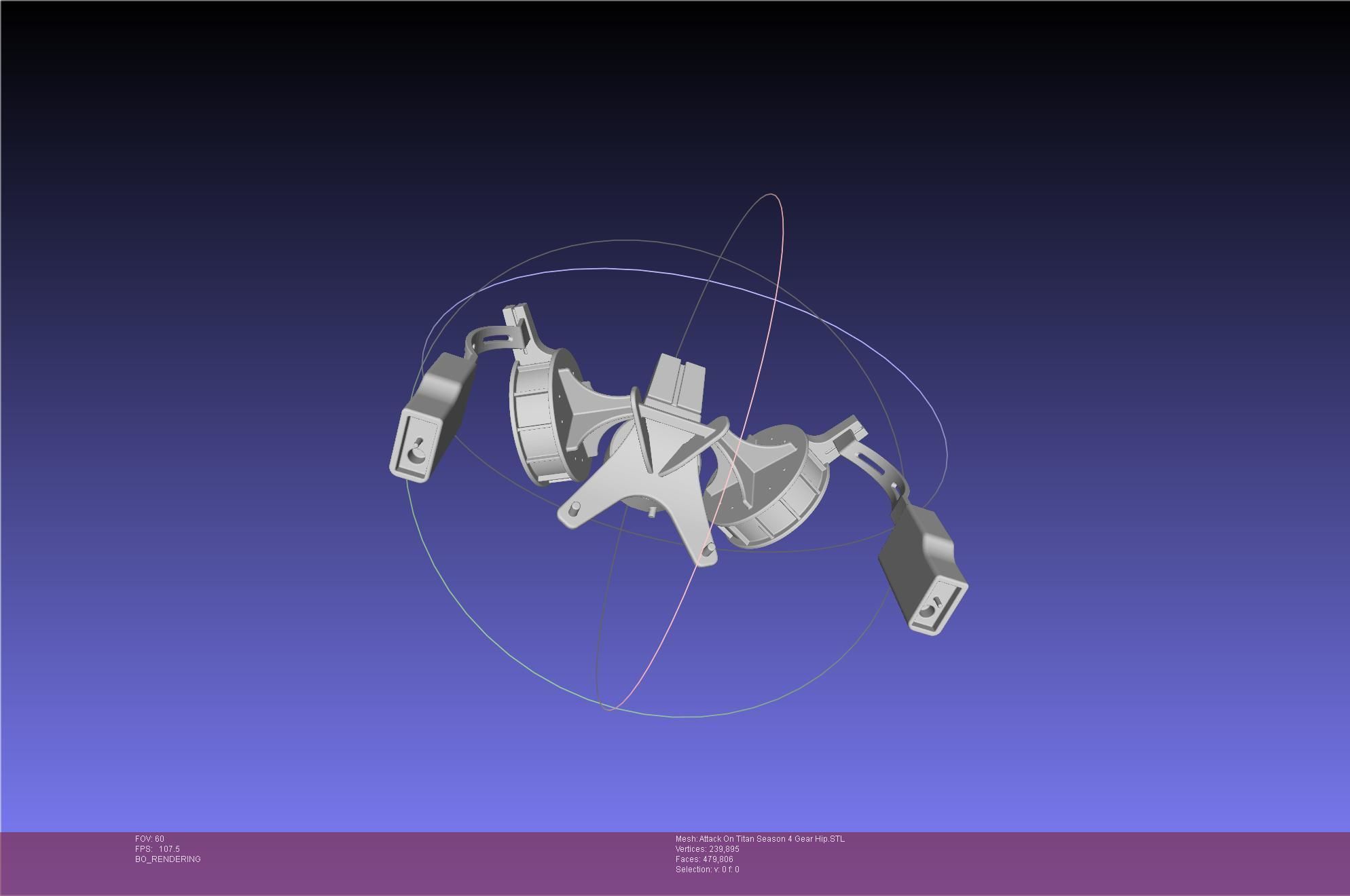
Task: Click the FOV: 60 status text
Action: click(x=149, y=839)
